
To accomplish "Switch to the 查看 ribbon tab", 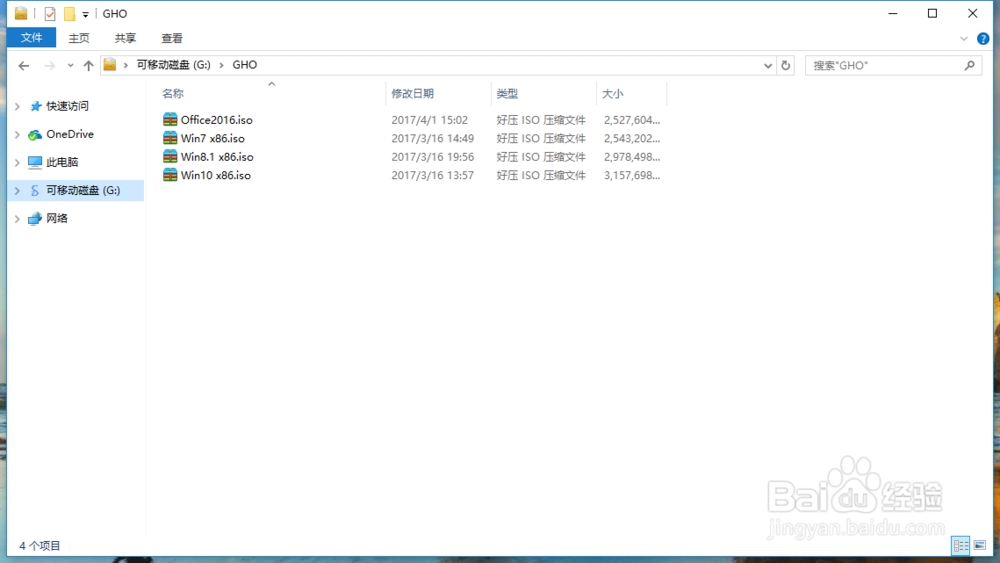I will click(172, 38).
